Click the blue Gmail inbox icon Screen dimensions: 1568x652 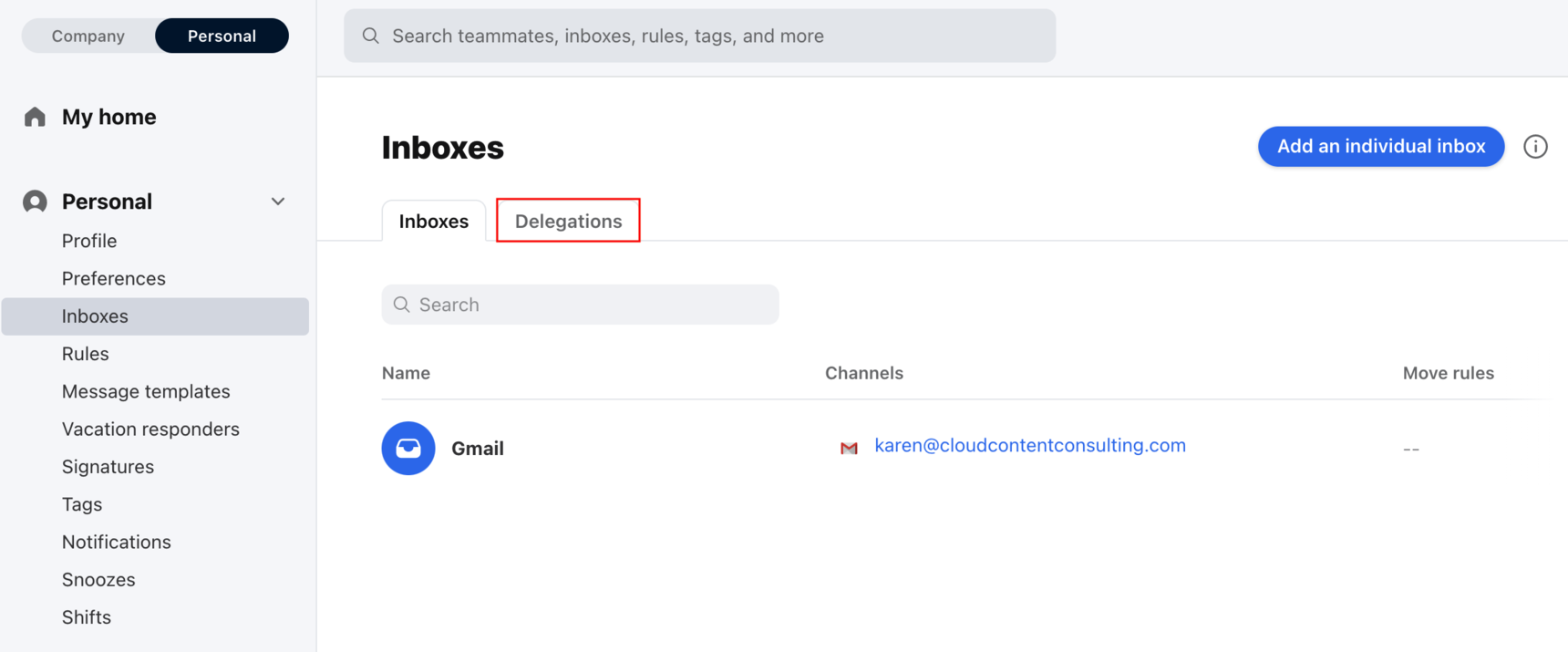click(x=407, y=448)
